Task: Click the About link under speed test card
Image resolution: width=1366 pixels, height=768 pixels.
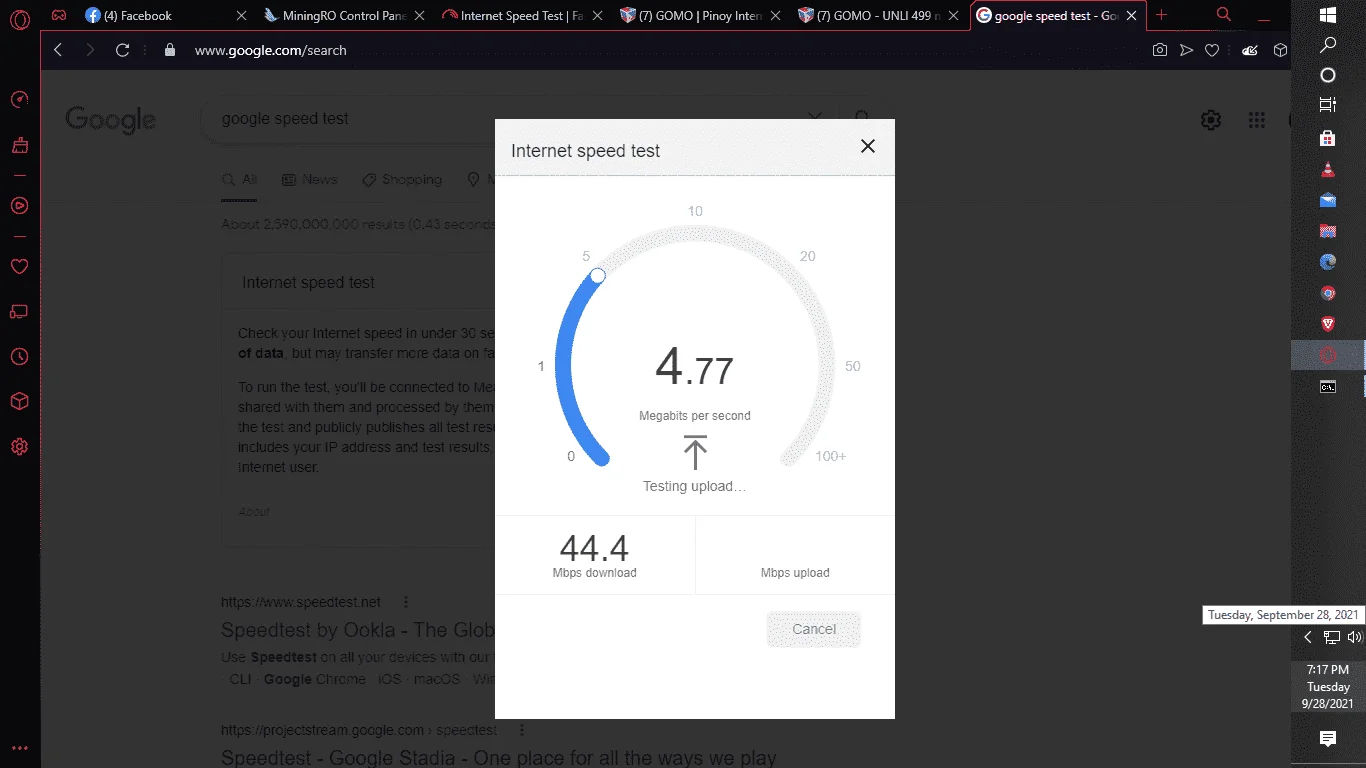Action: click(254, 512)
